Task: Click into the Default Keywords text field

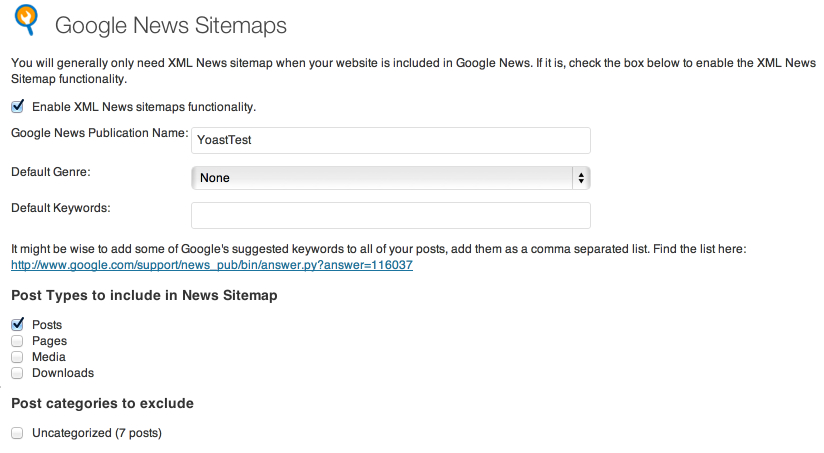Action: 390,216
